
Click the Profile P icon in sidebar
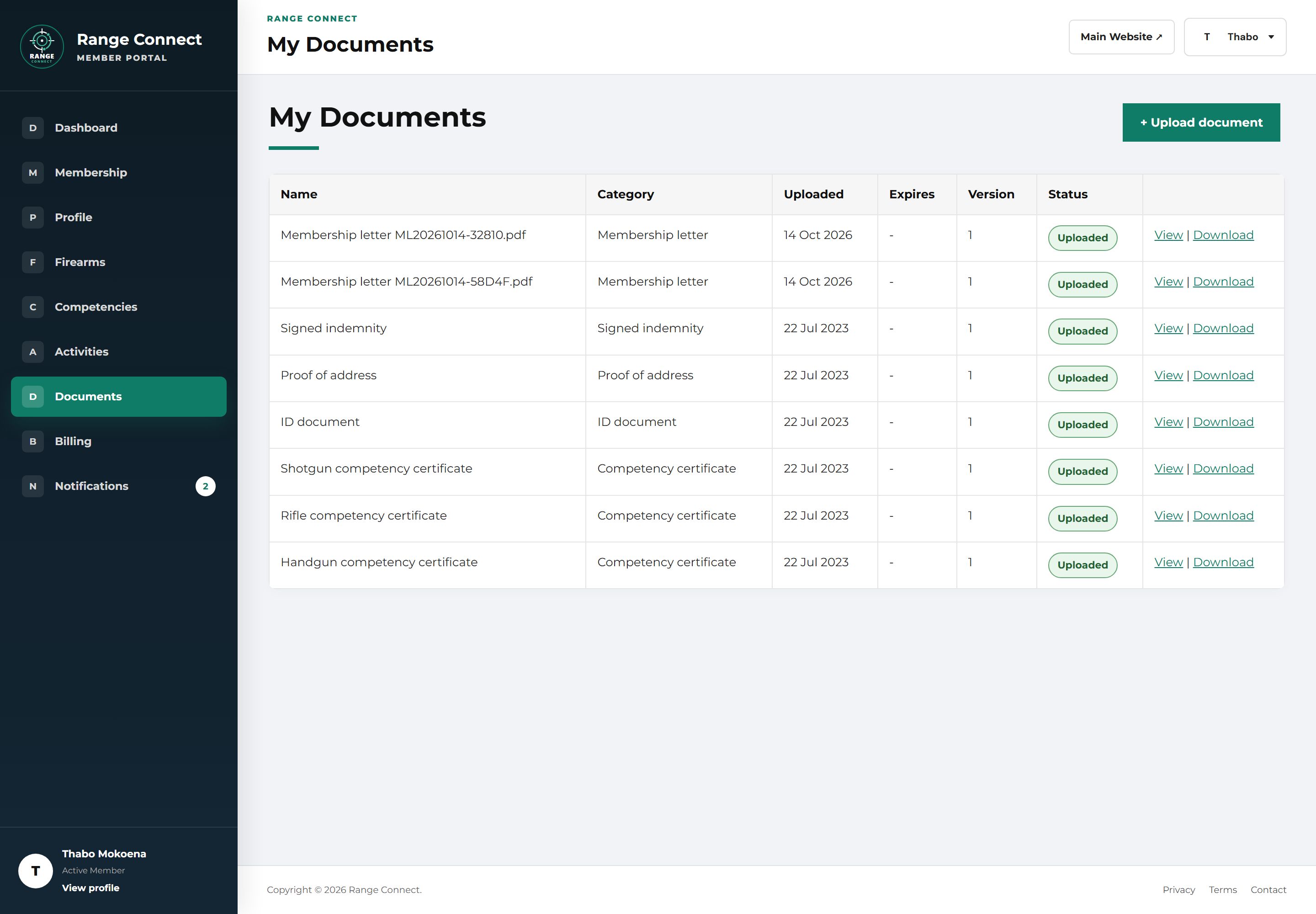click(x=32, y=217)
